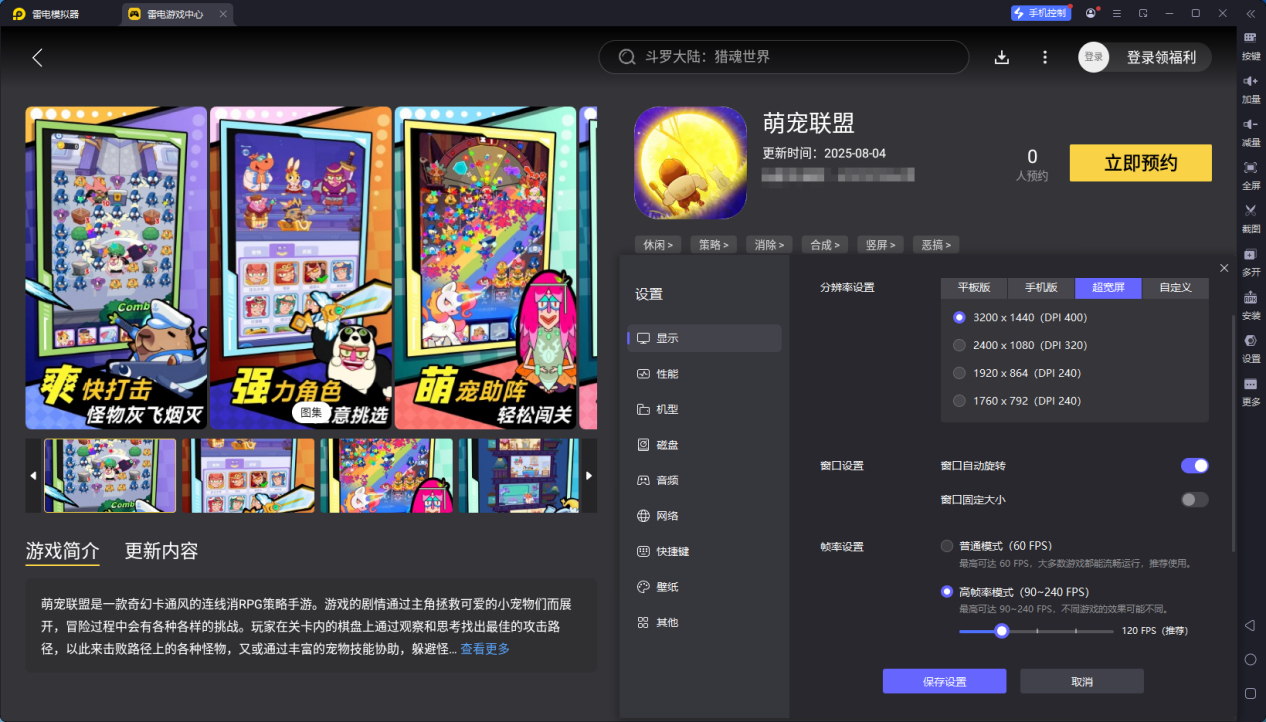Select 高帧率模式 90~240 FPS option
Screen dimensions: 1266x722
click(x=947, y=592)
